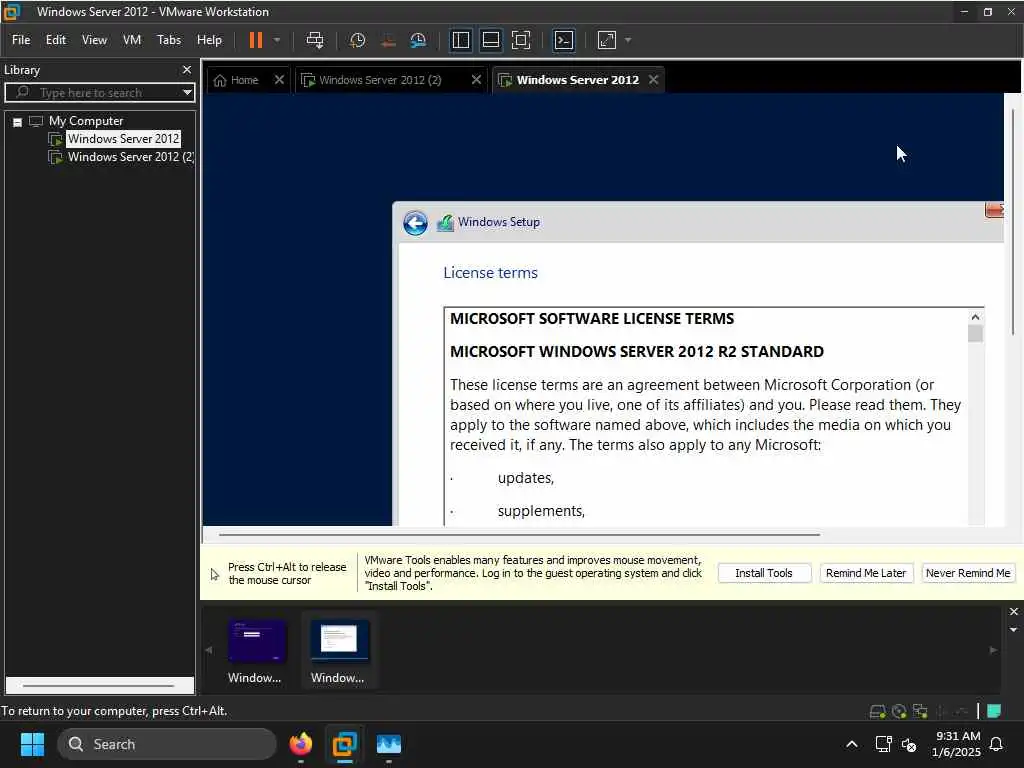Open the Edit menu
Screen dimensions: 1024x768
56,40
